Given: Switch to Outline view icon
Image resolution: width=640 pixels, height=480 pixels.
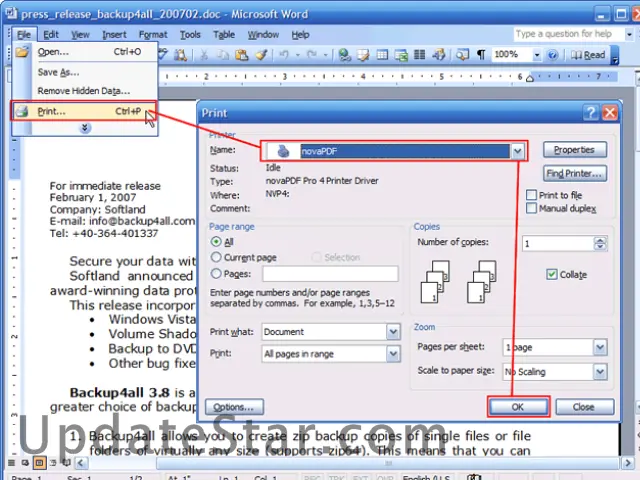Looking at the screenshot, I should click(53, 462).
